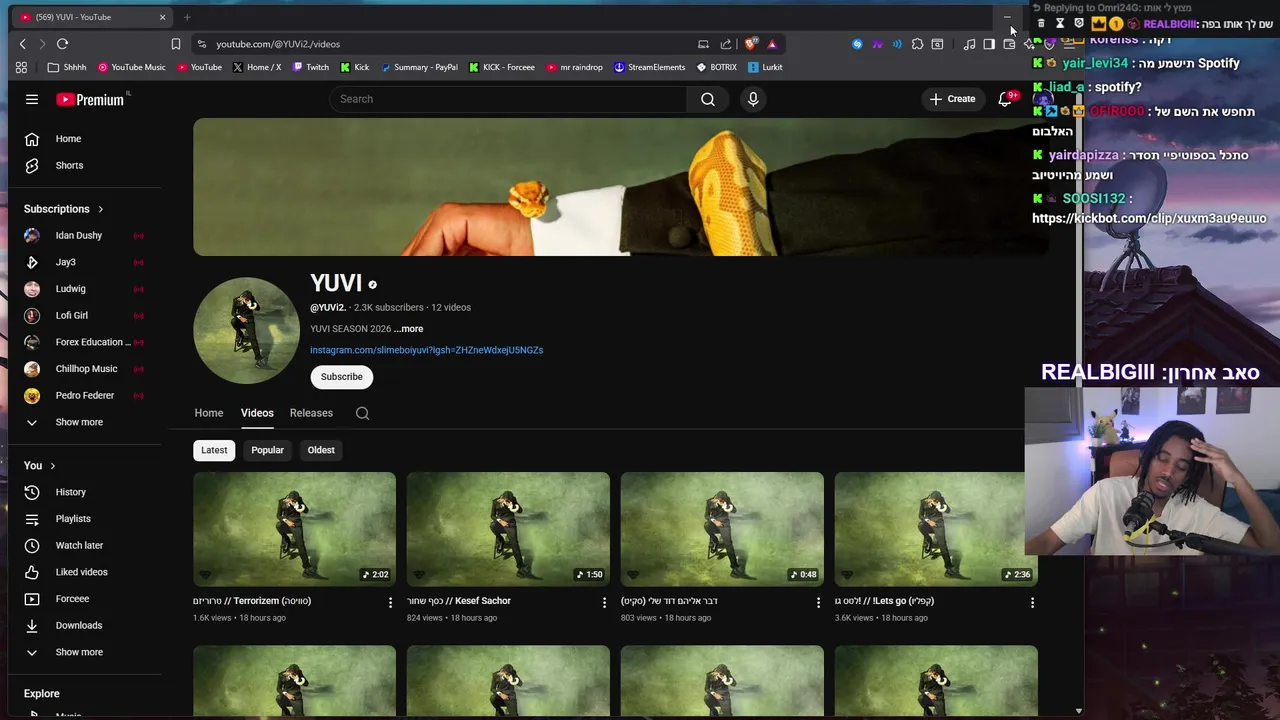Open the browser extensions puzzle icon
This screenshot has width=1280, height=720.
[917, 44]
